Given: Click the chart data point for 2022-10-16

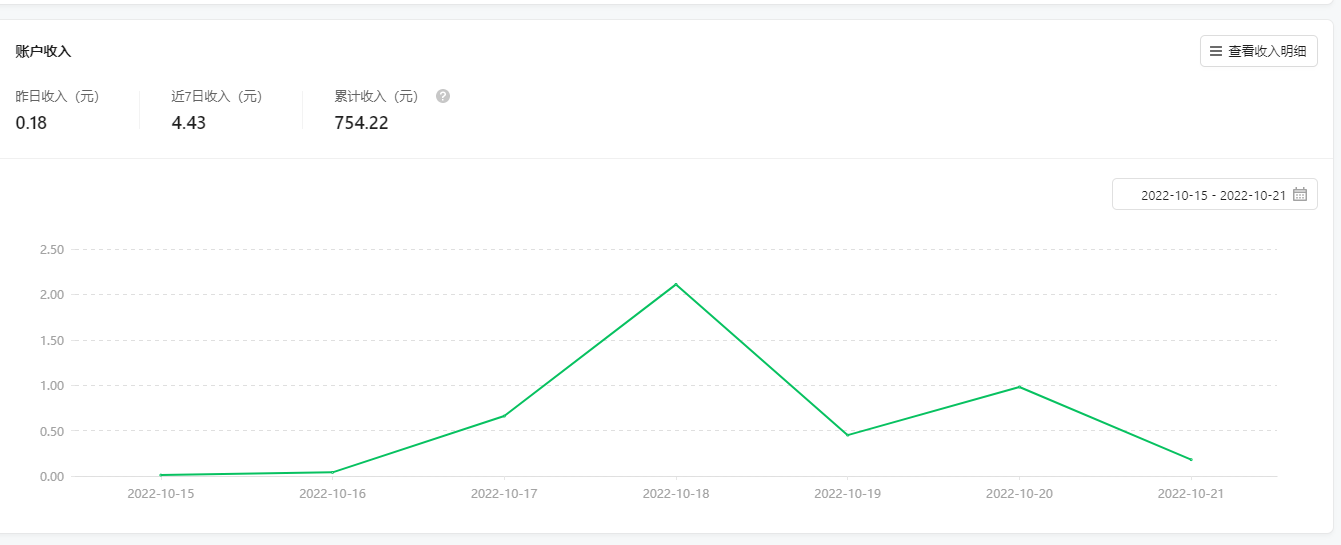Looking at the screenshot, I should click(332, 472).
